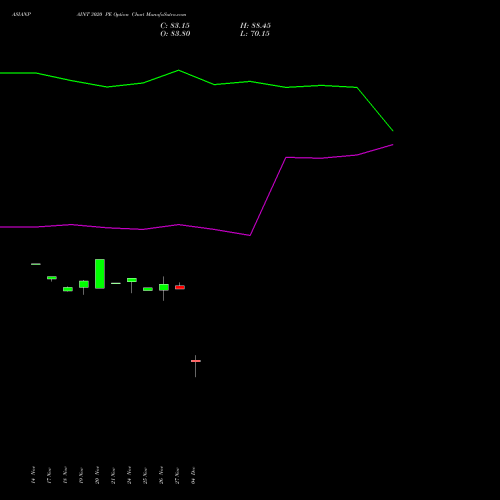Select the 26 Nov date label
This screenshot has width=500, height=500.
pos(161,475)
